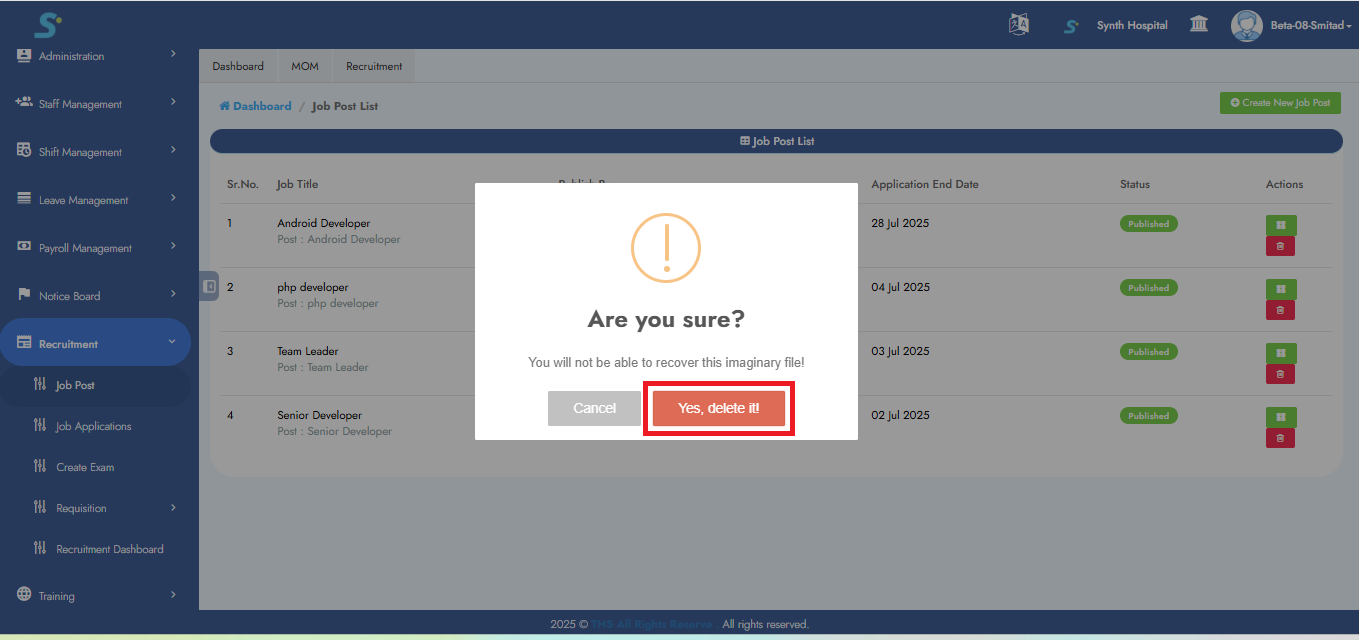
Task: Switch to the MOM tab
Action: pyautogui.click(x=305, y=66)
